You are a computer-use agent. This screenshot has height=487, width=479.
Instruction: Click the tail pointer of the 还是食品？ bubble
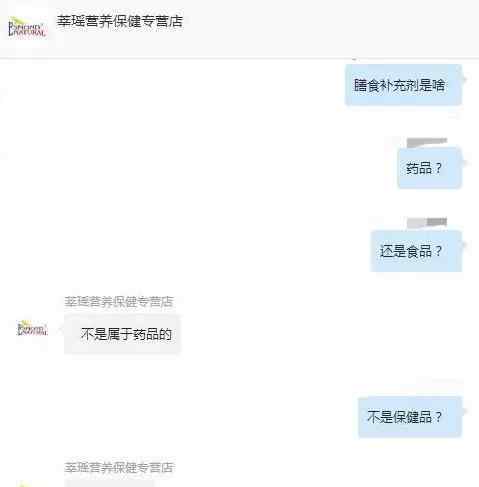(464, 245)
